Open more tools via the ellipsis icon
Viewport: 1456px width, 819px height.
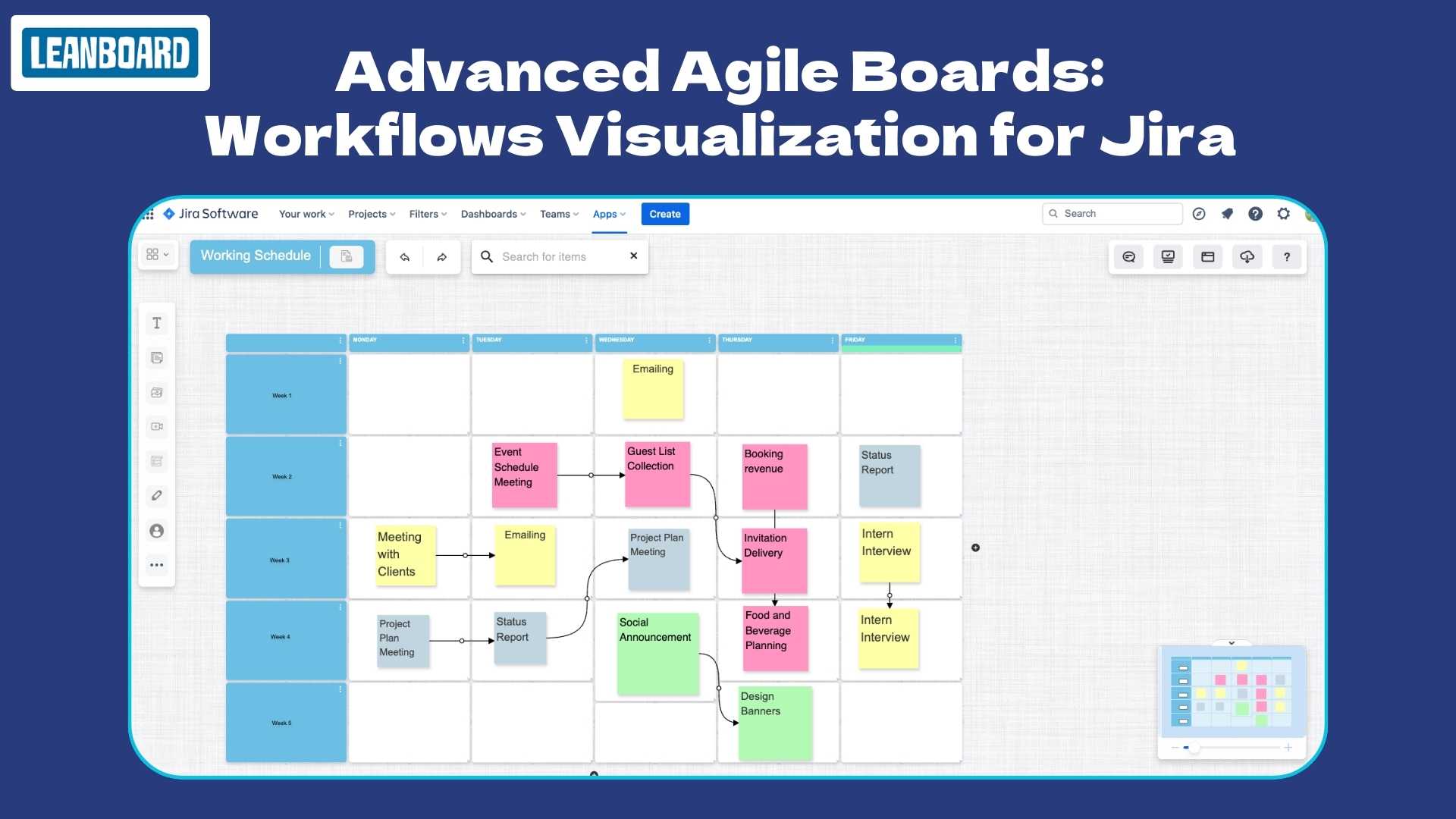pyautogui.click(x=156, y=564)
